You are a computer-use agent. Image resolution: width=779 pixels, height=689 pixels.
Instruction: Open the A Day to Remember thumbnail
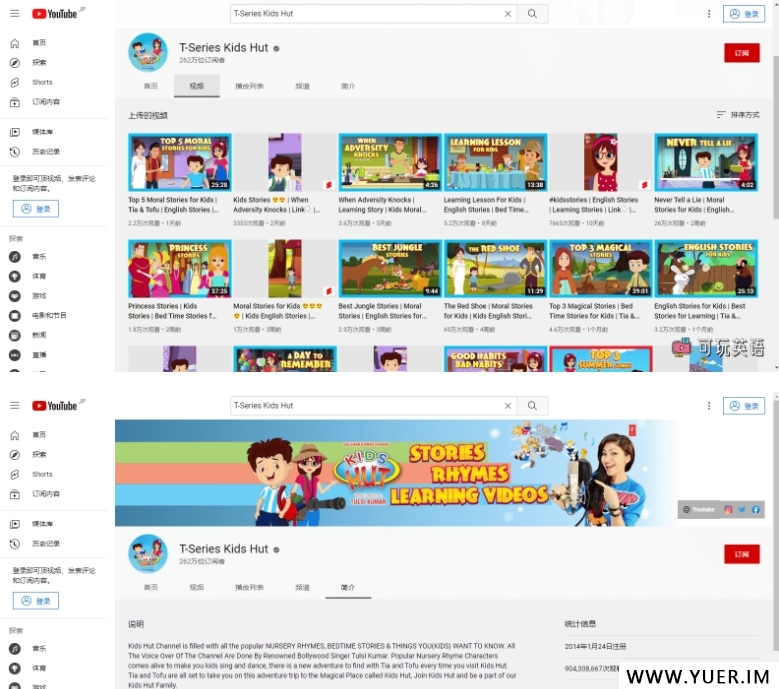tap(285, 359)
